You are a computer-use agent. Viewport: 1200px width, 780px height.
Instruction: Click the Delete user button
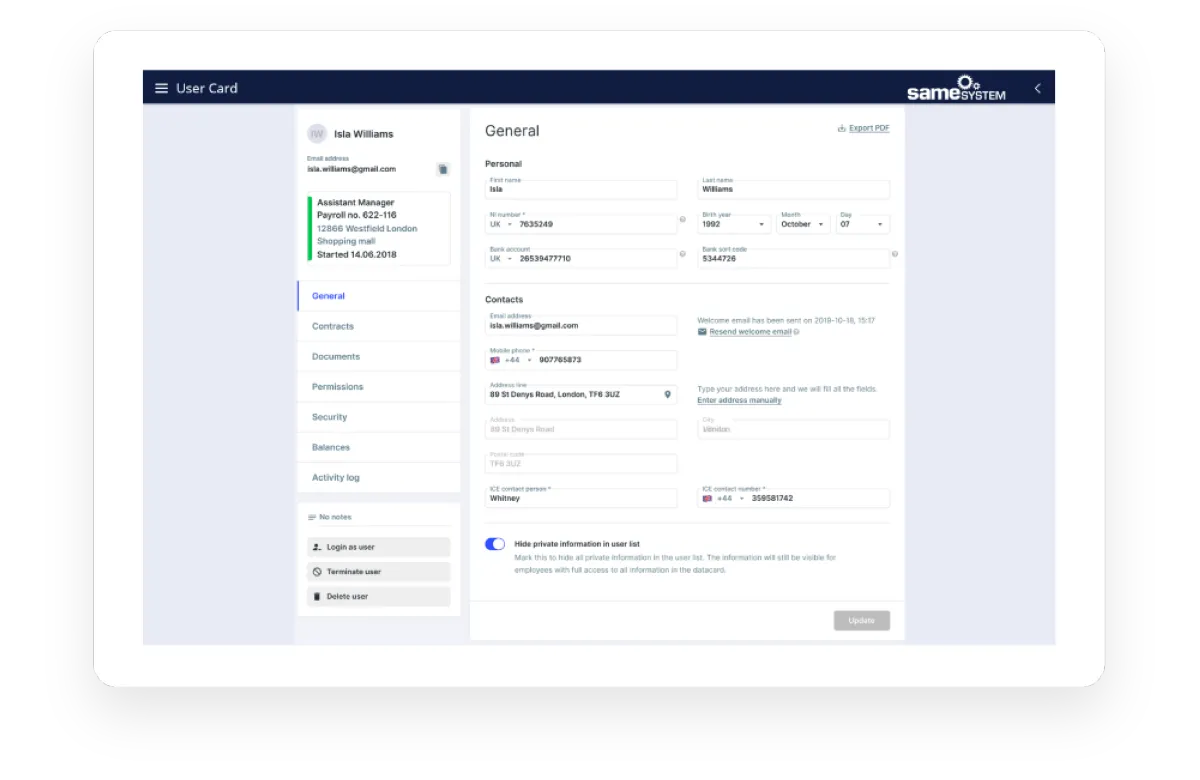(x=379, y=596)
